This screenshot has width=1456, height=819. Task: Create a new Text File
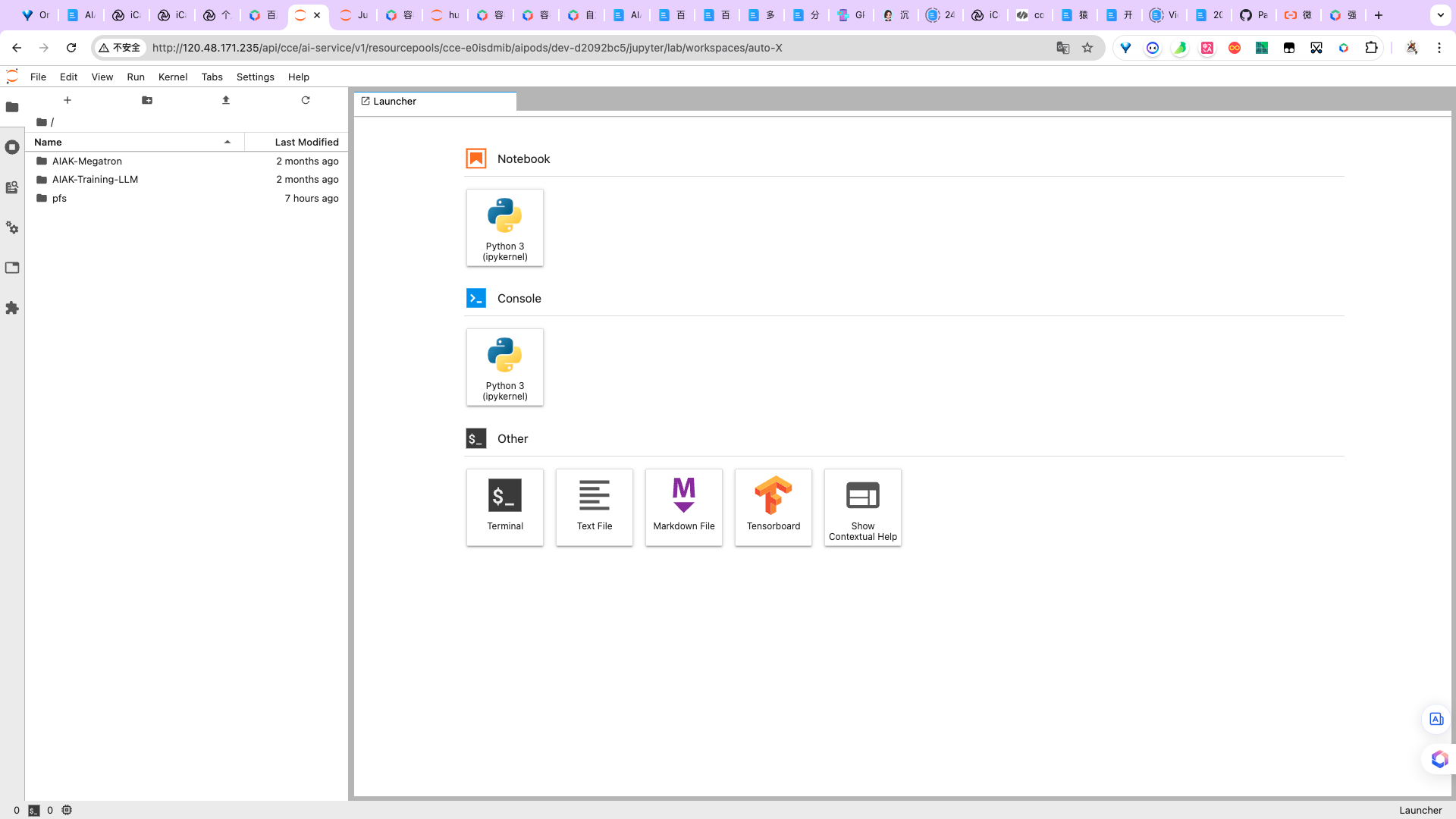595,507
